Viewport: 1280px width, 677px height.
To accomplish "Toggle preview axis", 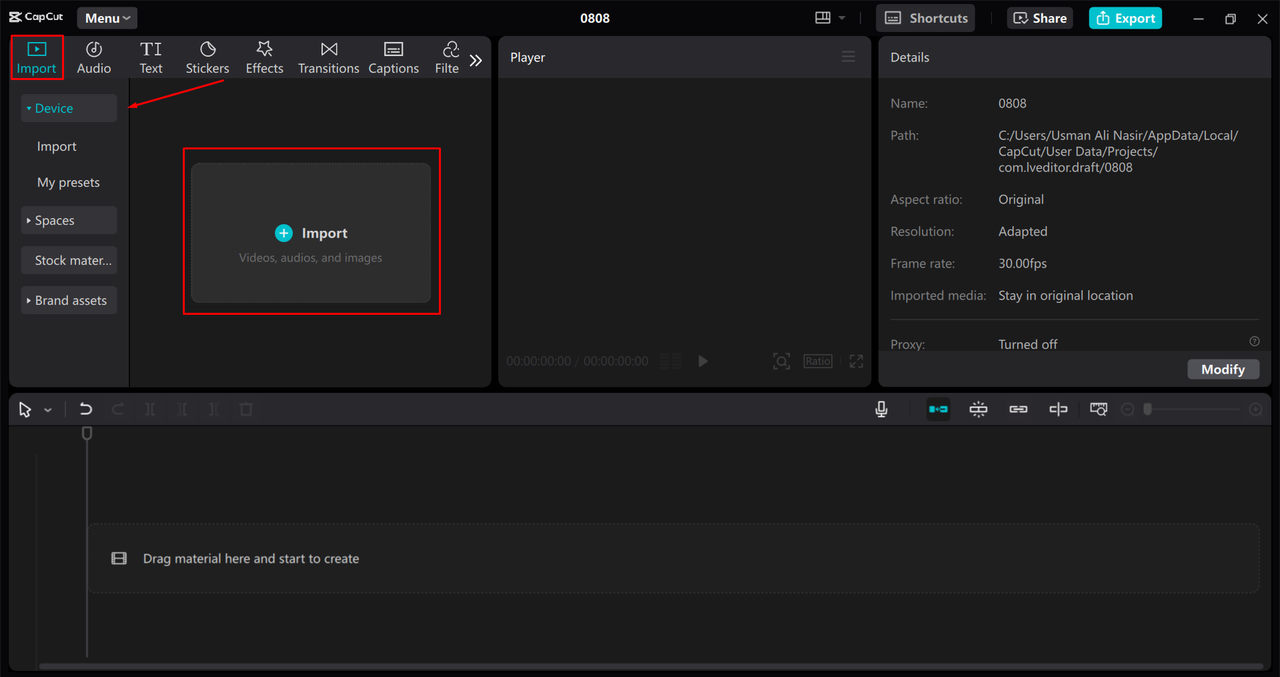I will click(x=1058, y=409).
